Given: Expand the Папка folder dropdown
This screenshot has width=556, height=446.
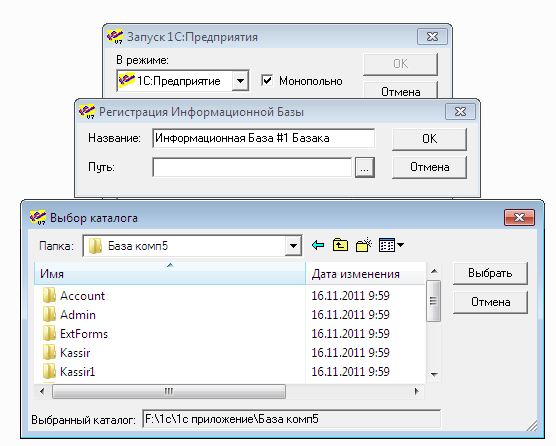Looking at the screenshot, I should (x=293, y=245).
